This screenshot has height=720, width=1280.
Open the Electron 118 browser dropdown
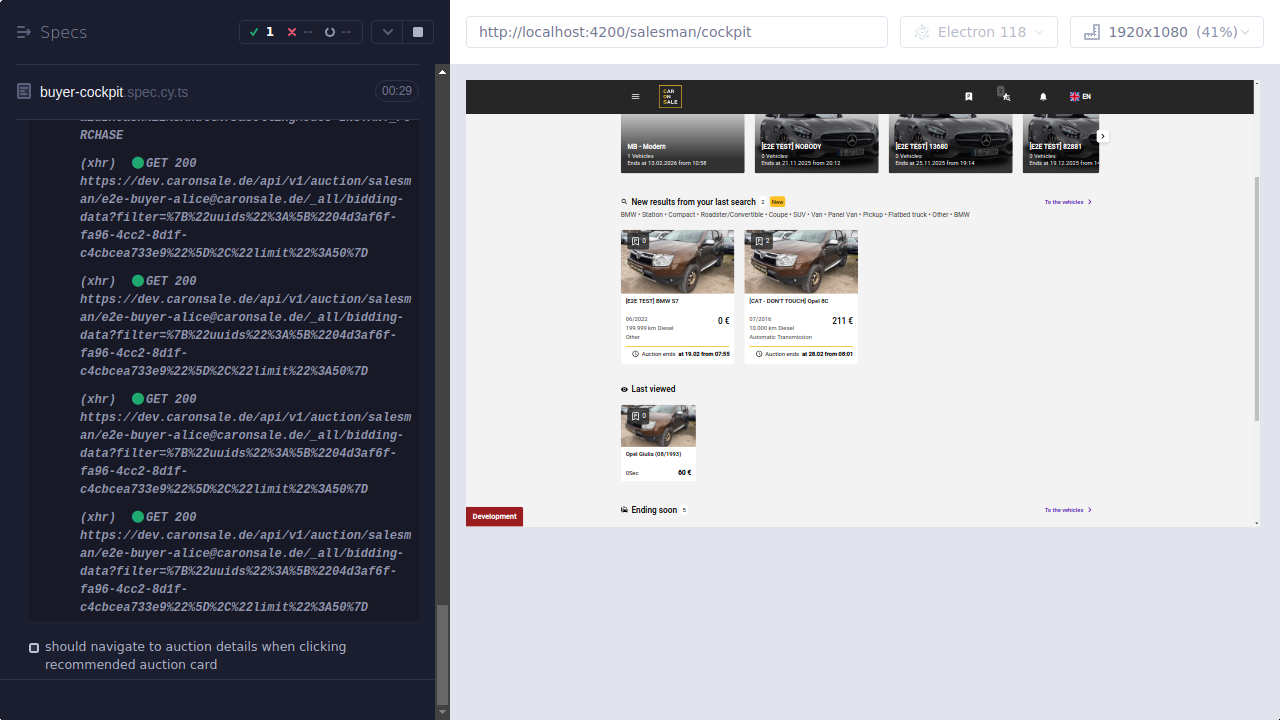[x=978, y=31]
